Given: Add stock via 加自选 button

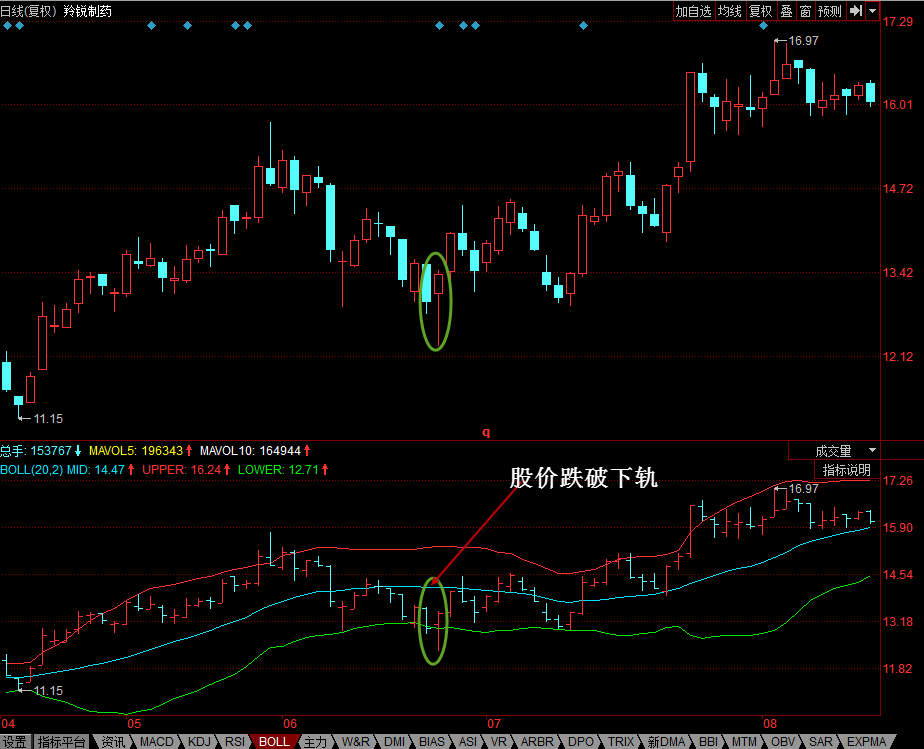Looking at the screenshot, I should pyautogui.click(x=694, y=11).
